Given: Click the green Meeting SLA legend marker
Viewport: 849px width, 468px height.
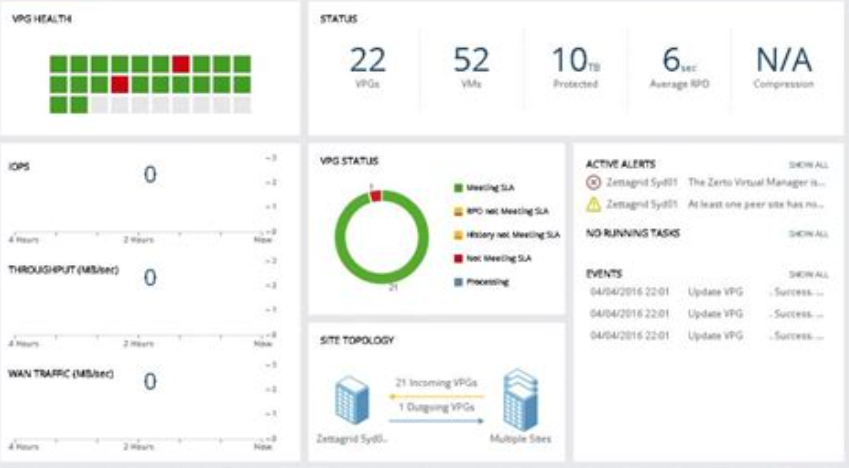Looking at the screenshot, I should click(458, 187).
